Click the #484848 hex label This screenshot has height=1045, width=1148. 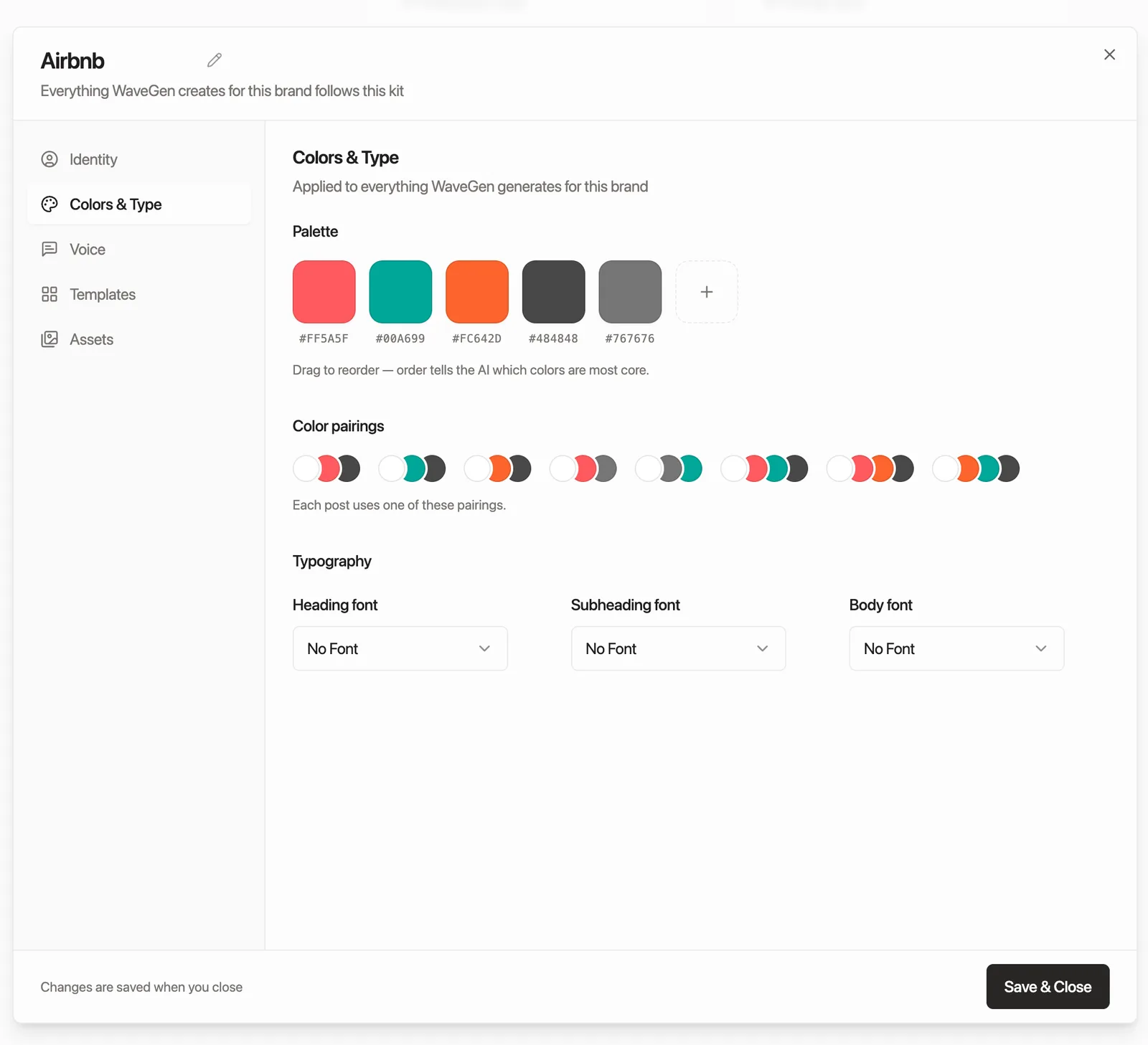[553, 339]
